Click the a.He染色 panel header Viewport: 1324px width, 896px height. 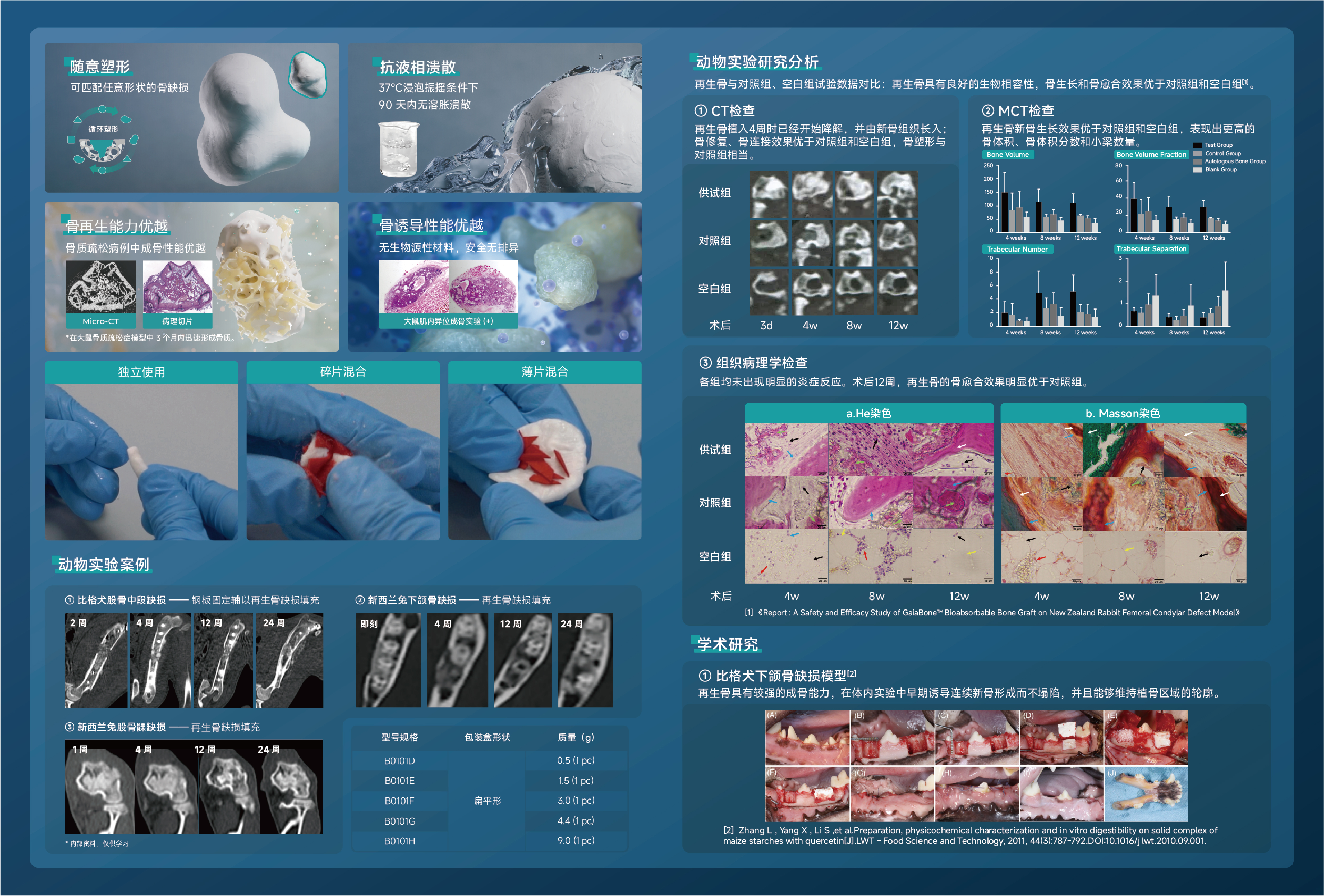pos(868,413)
